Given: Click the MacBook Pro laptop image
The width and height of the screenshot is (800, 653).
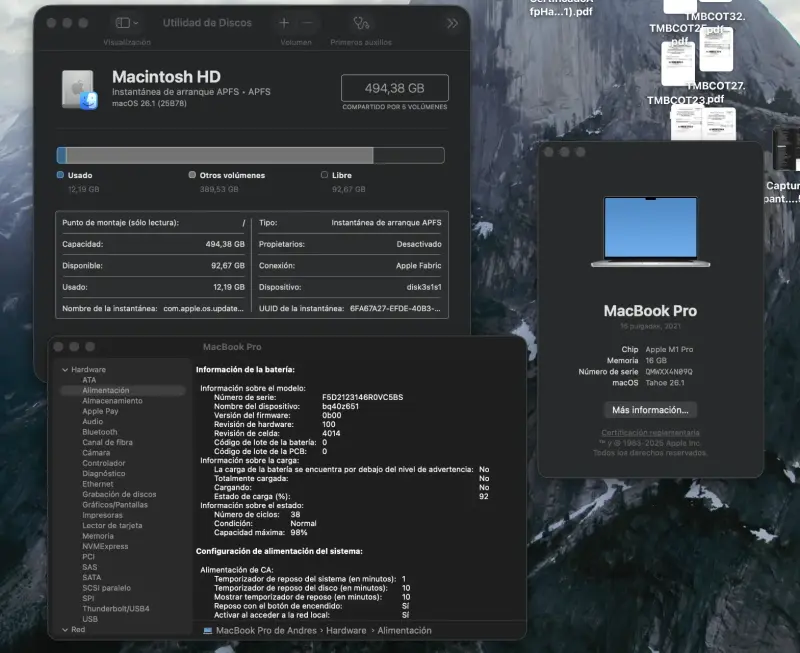Looking at the screenshot, I should point(650,232).
